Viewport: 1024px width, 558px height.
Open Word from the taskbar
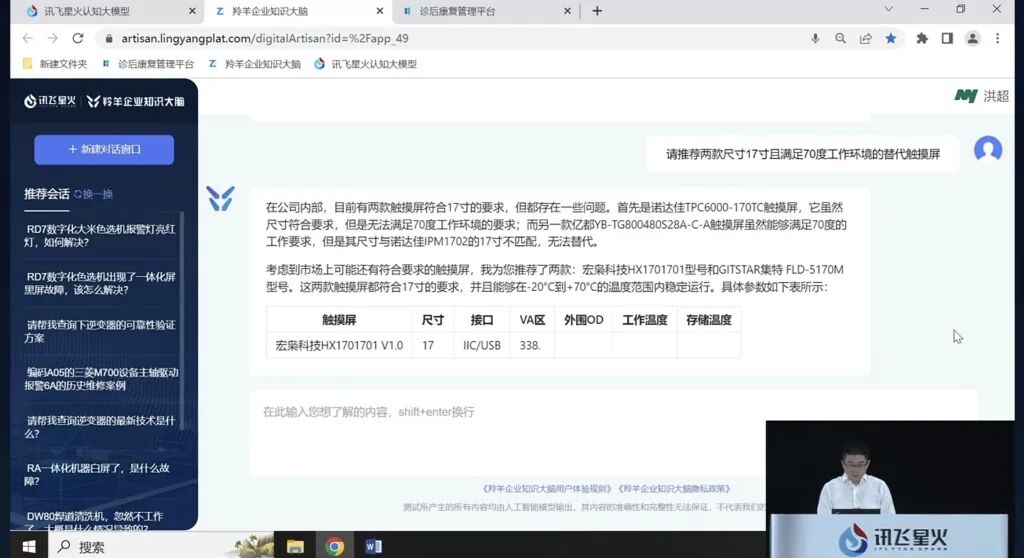(x=374, y=546)
